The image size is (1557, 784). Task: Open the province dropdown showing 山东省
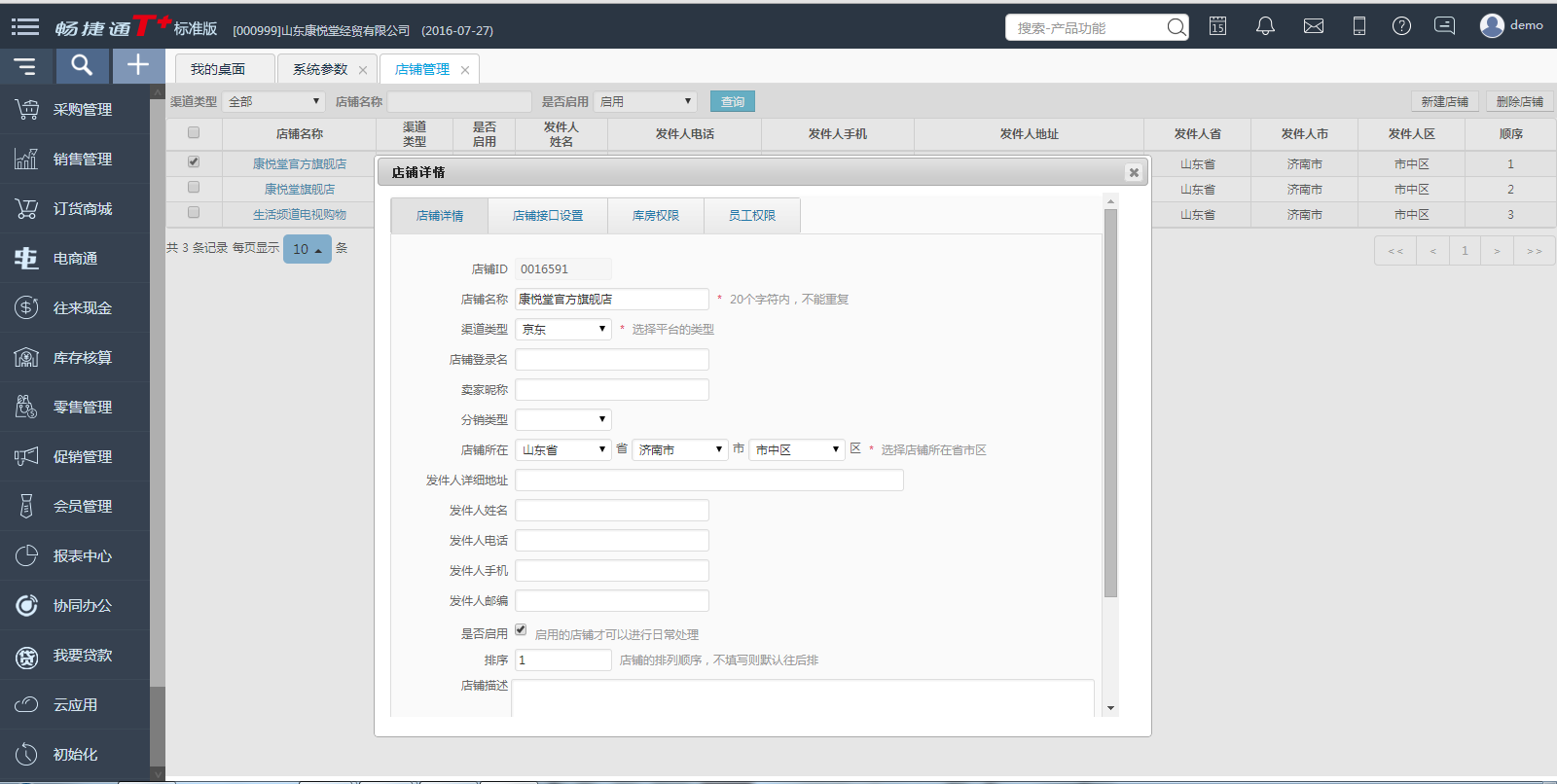[563, 450]
